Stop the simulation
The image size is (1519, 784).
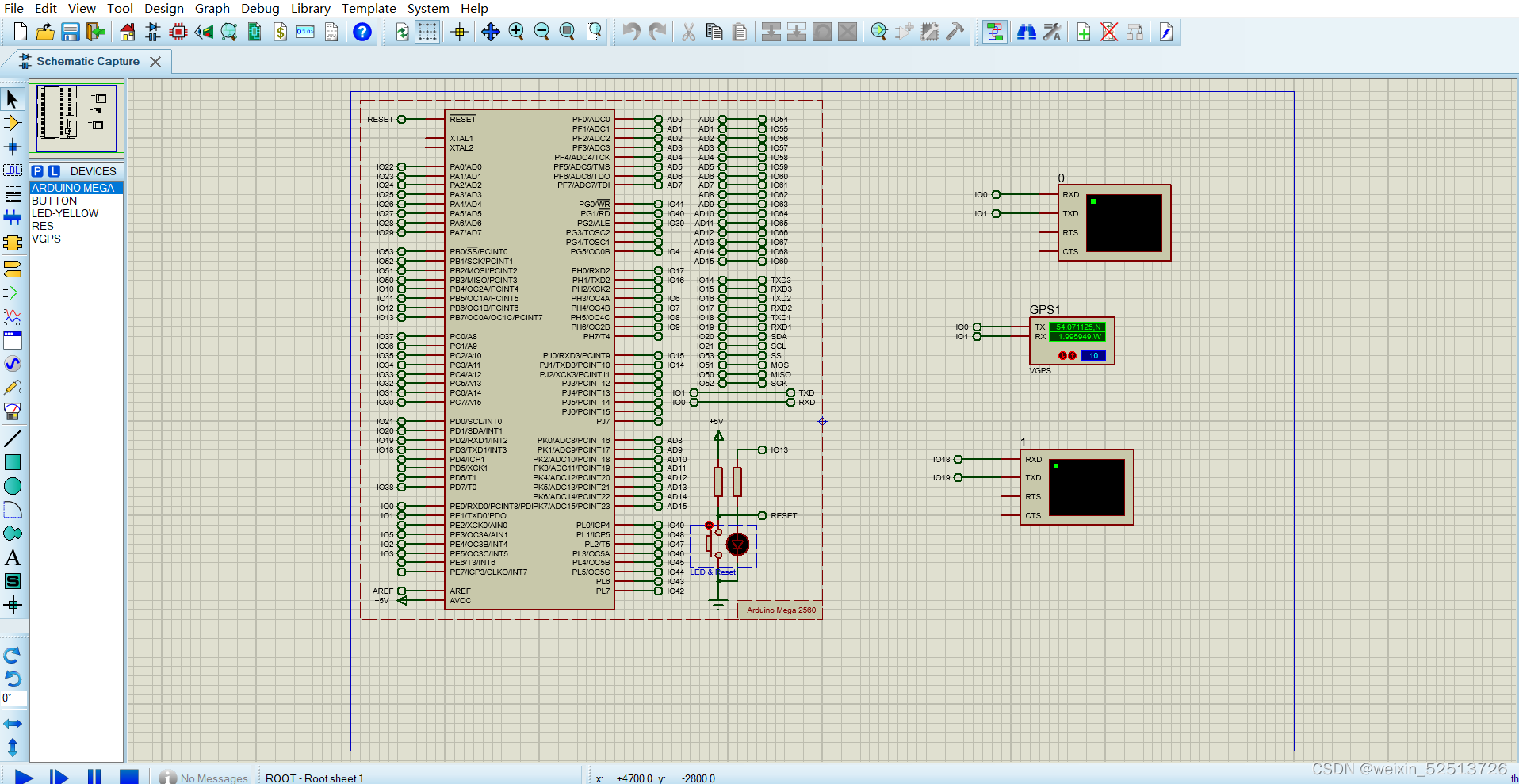[x=128, y=778]
